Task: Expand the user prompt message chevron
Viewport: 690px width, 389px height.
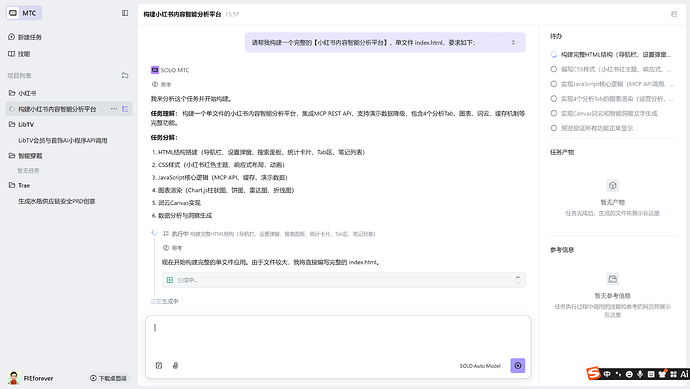Action: [x=513, y=43]
